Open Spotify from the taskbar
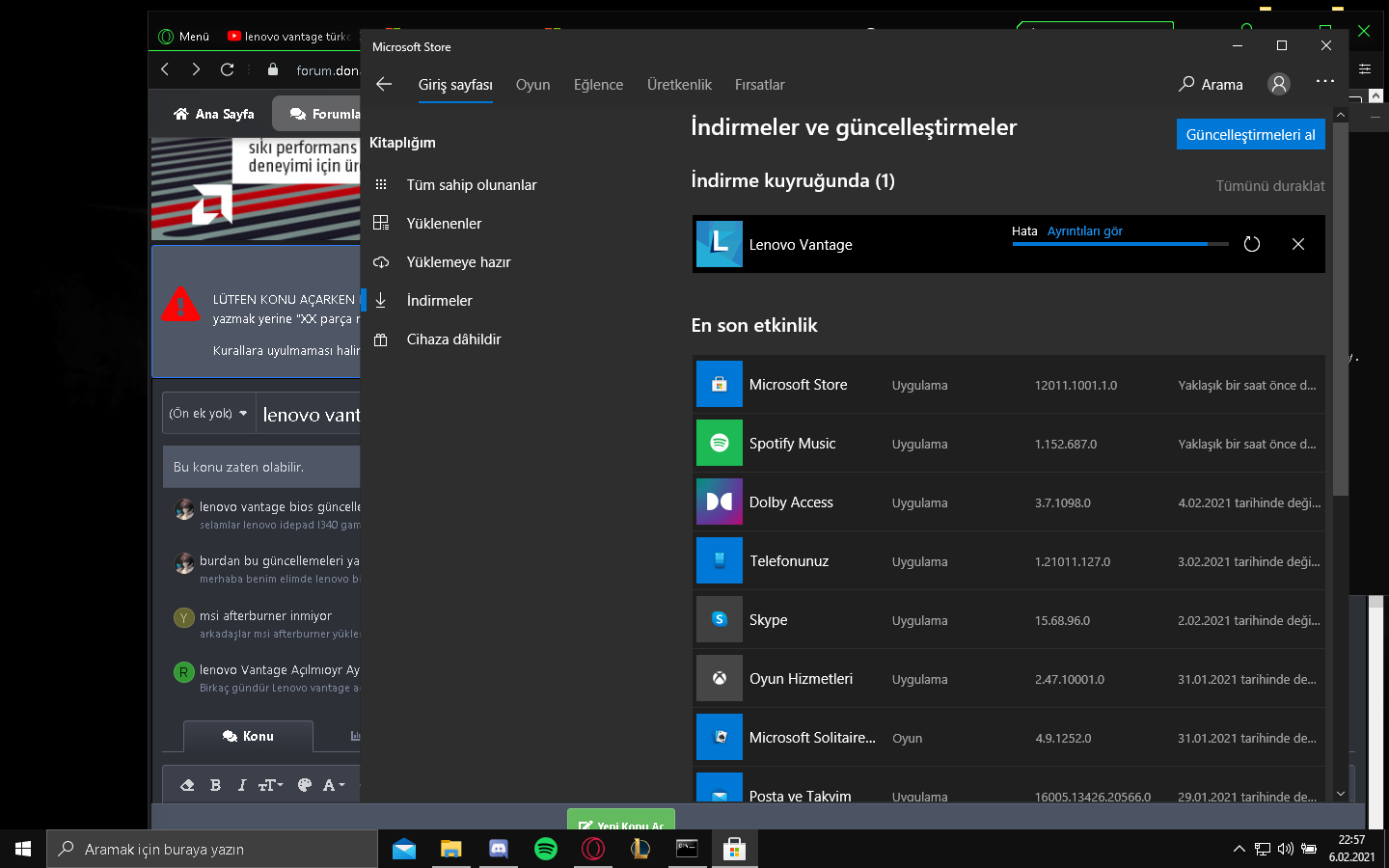Viewport: 1389px width, 868px height. (546, 849)
